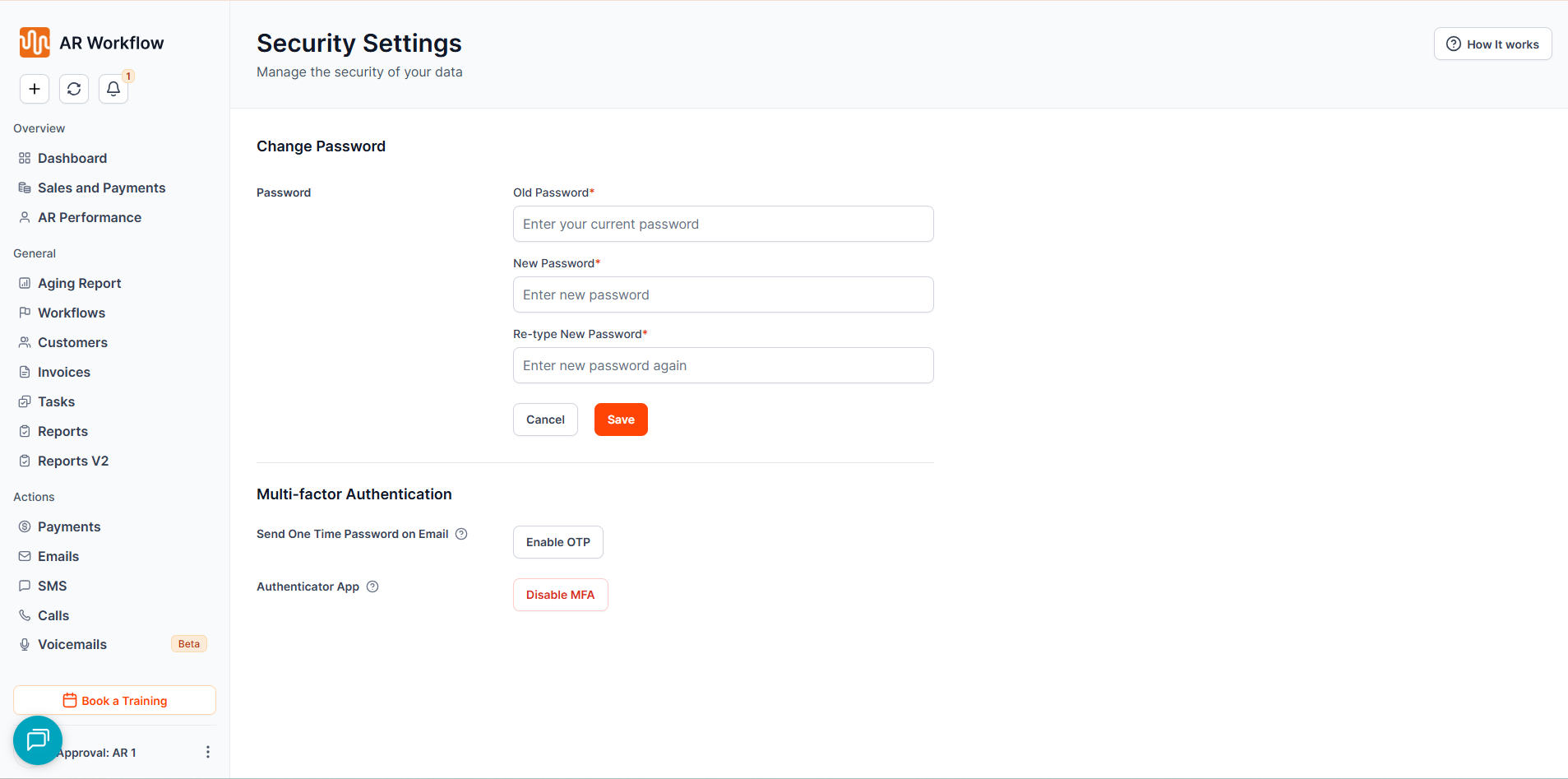Click the Re-type New Password field
The image size is (1568, 779).
pos(723,365)
